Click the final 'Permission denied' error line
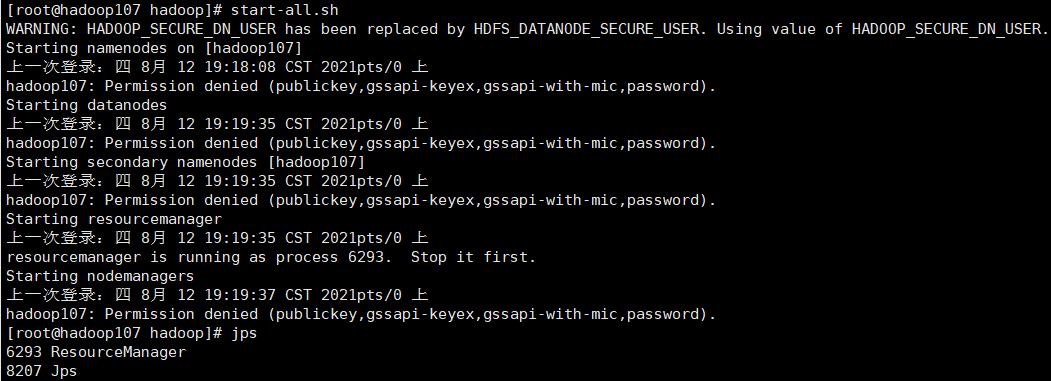Viewport: 1051px width, 381px height. [x=361, y=314]
